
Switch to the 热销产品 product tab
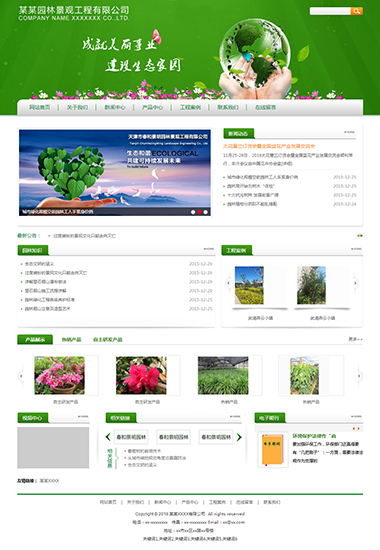[x=71, y=340]
